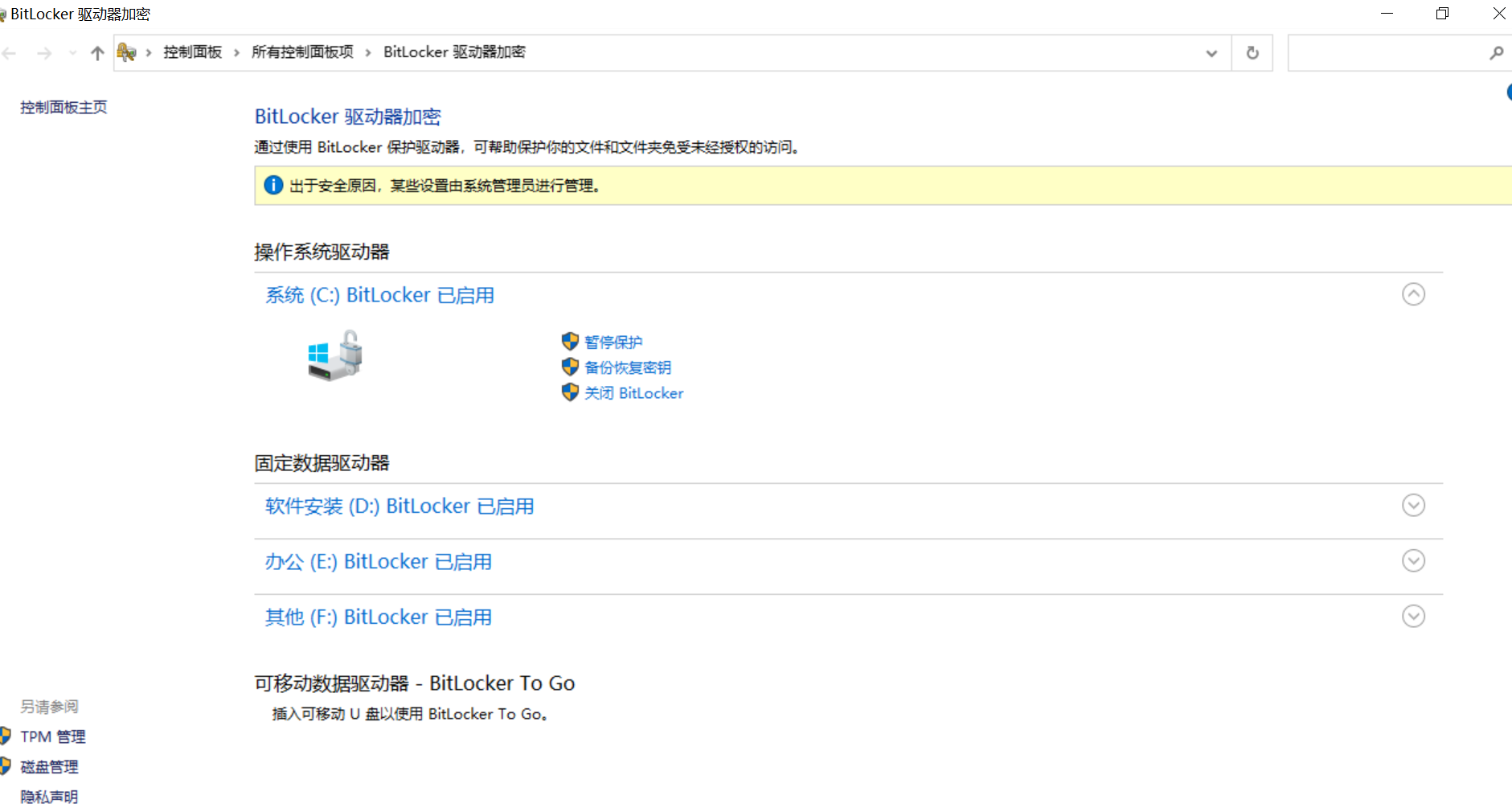Click the search magnifier icon
The image size is (1512, 808).
coord(1496,53)
